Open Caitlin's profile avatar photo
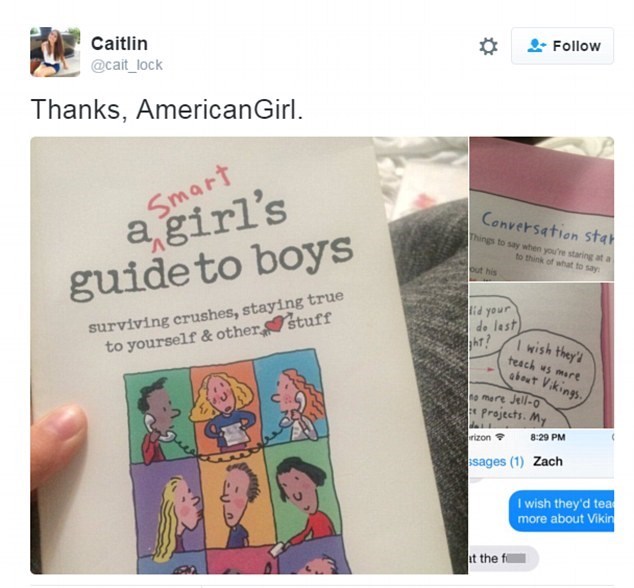The image size is (634, 588). point(55,52)
